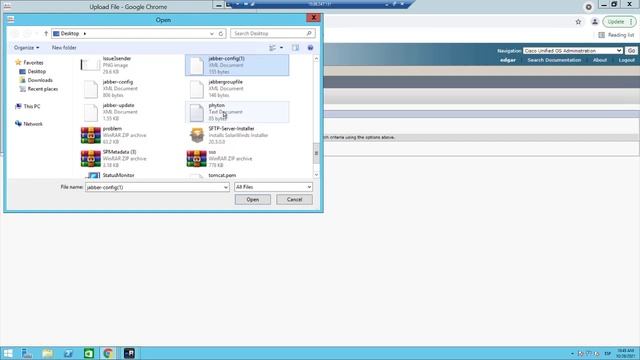Toggle the preview pane

(295, 48)
